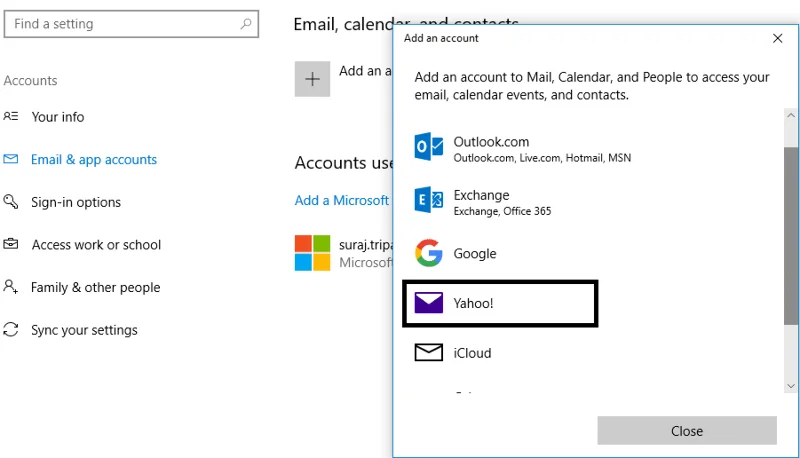Click the scroll down arrow in account list
The height and width of the screenshot is (458, 800).
pos(791,386)
